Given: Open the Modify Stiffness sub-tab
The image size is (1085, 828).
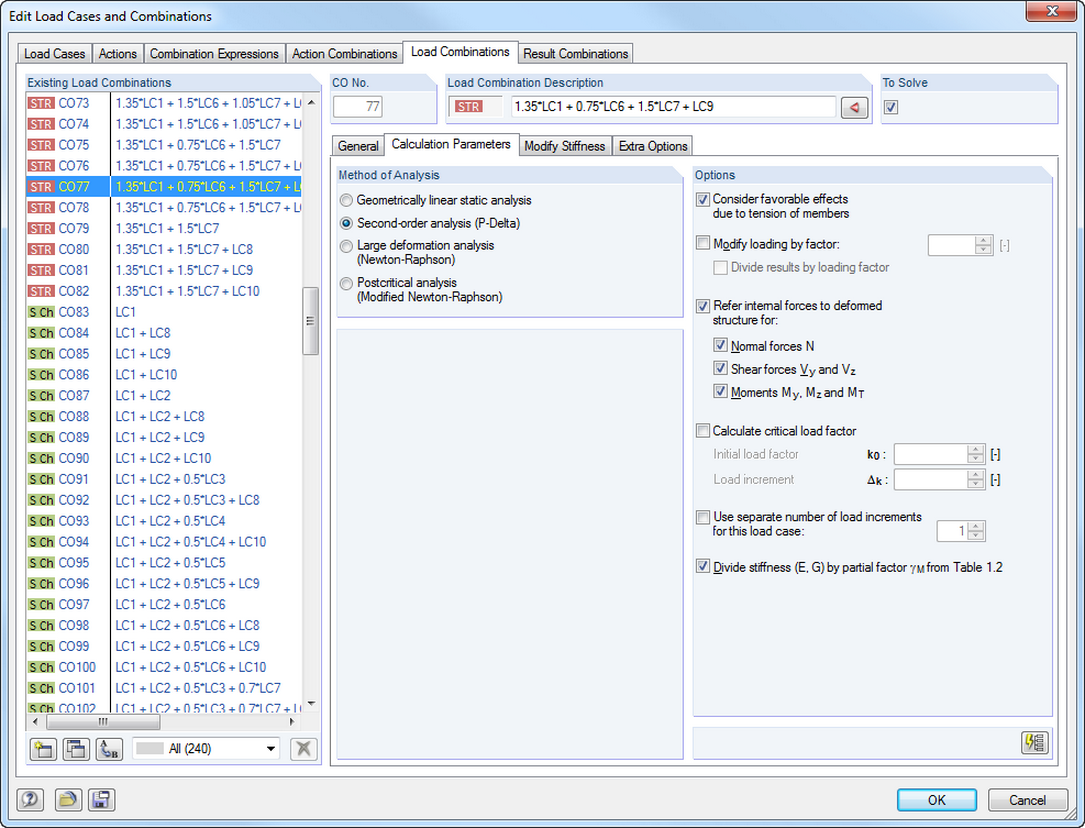Looking at the screenshot, I should (565, 146).
